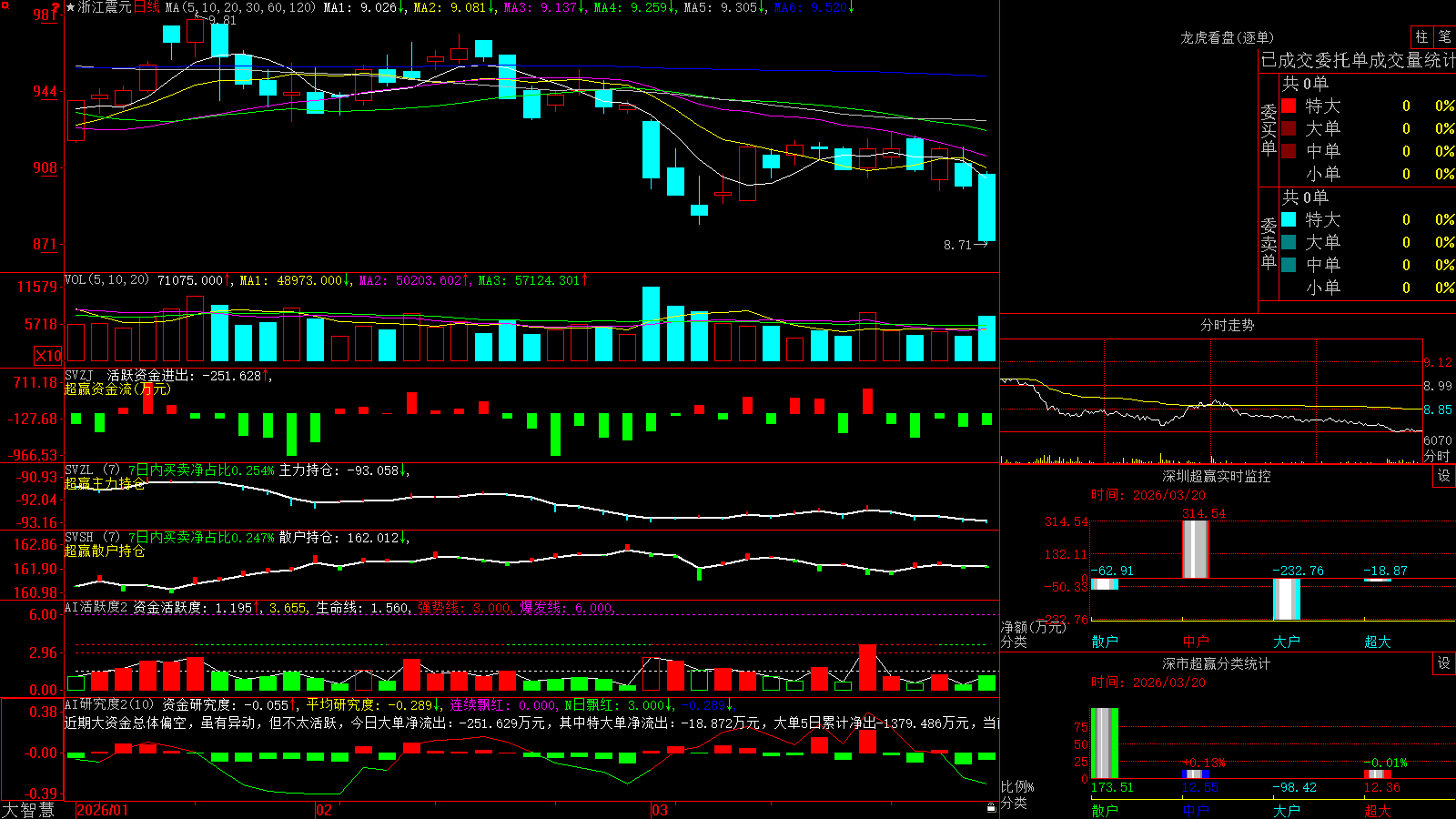Click the 8.85 price label on the intraday chart

1439,409
